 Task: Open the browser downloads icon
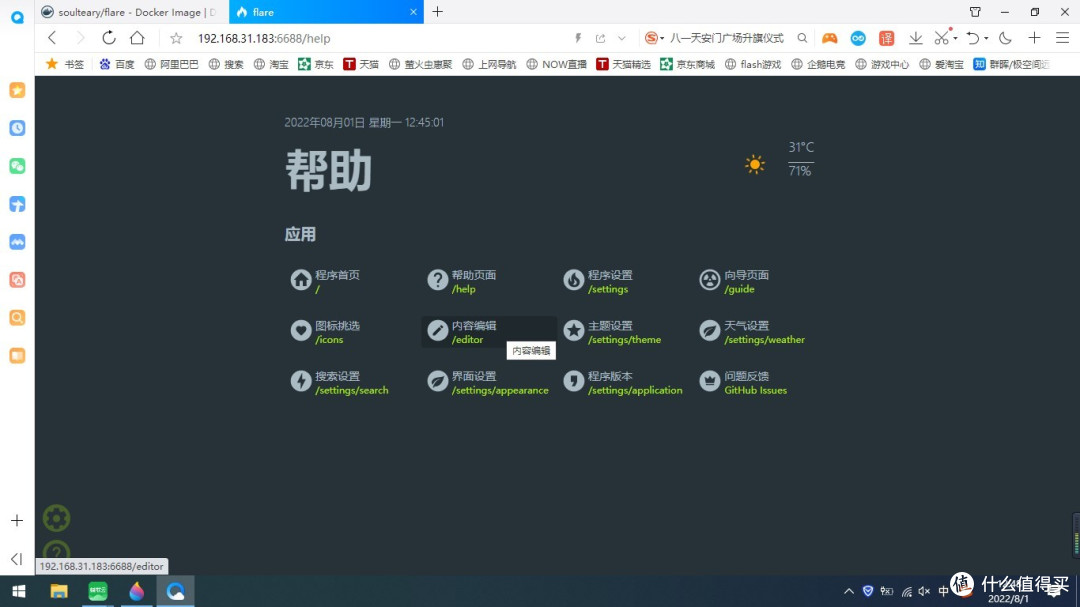915,38
